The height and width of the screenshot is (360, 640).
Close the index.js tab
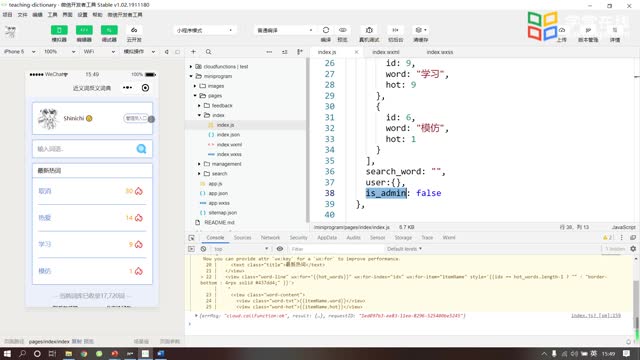click(x=356, y=52)
